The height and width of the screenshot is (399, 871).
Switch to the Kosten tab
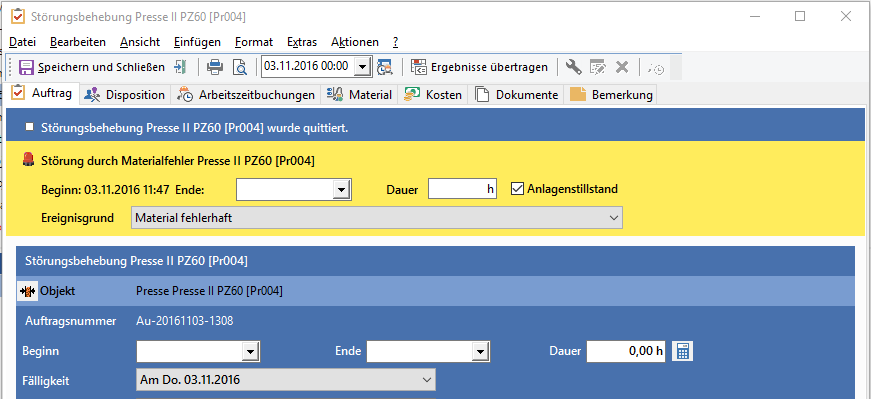(433, 95)
